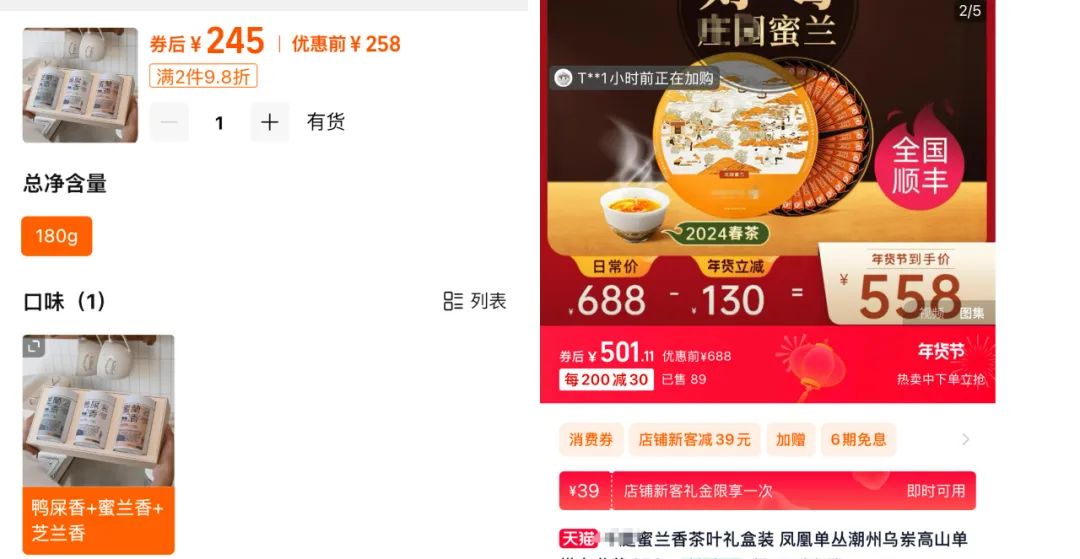
Task: Expand the flavor image enlarge icon
Action: pyautogui.click(x=33, y=346)
